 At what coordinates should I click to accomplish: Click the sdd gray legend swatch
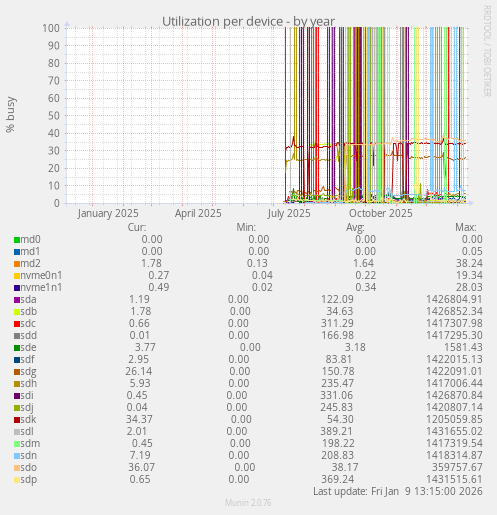pyautogui.click(x=17, y=336)
